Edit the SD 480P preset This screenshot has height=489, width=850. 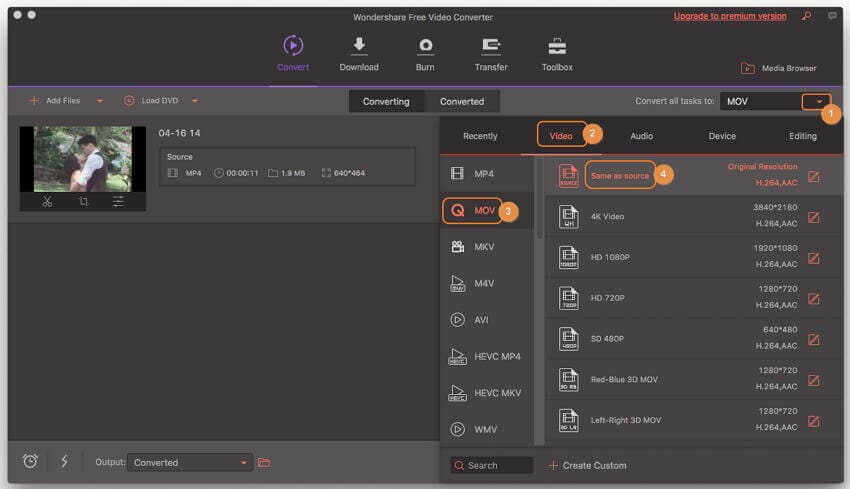click(x=814, y=340)
